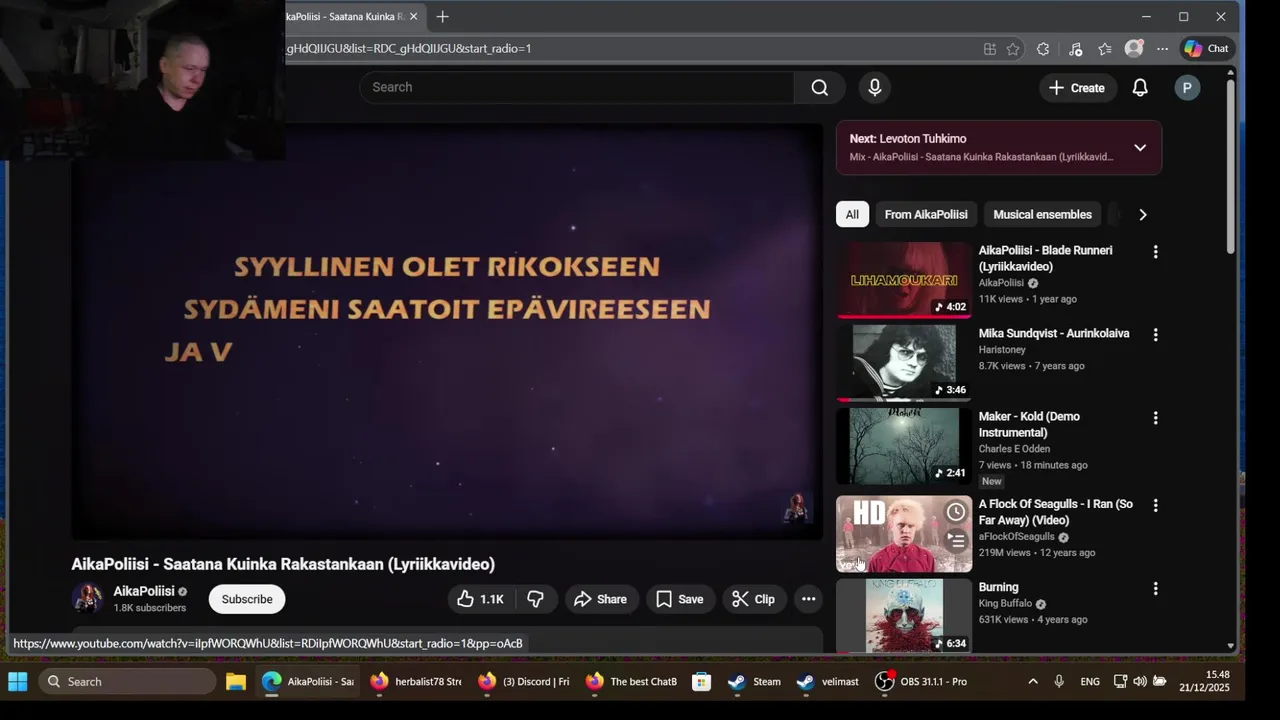Select the All filter chip
1280x720 pixels.
pos(852,214)
